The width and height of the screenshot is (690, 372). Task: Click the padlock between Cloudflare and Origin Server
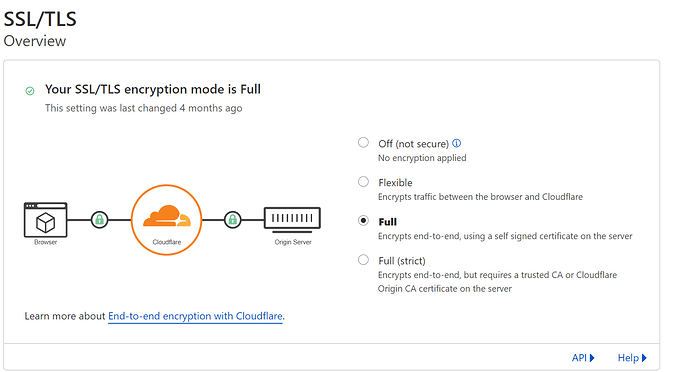click(x=232, y=219)
